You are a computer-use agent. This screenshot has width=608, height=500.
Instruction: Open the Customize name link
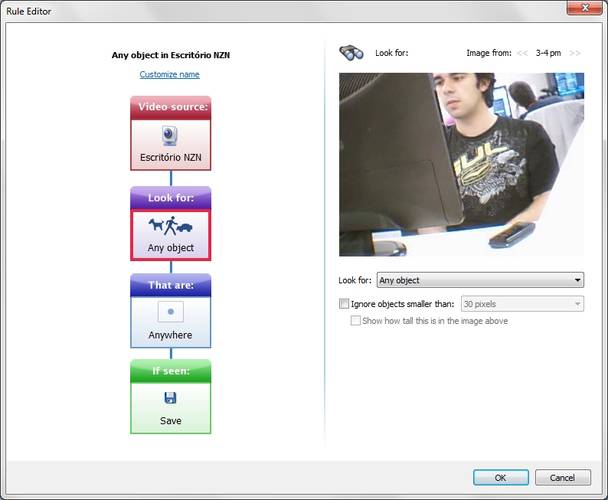coord(169,74)
